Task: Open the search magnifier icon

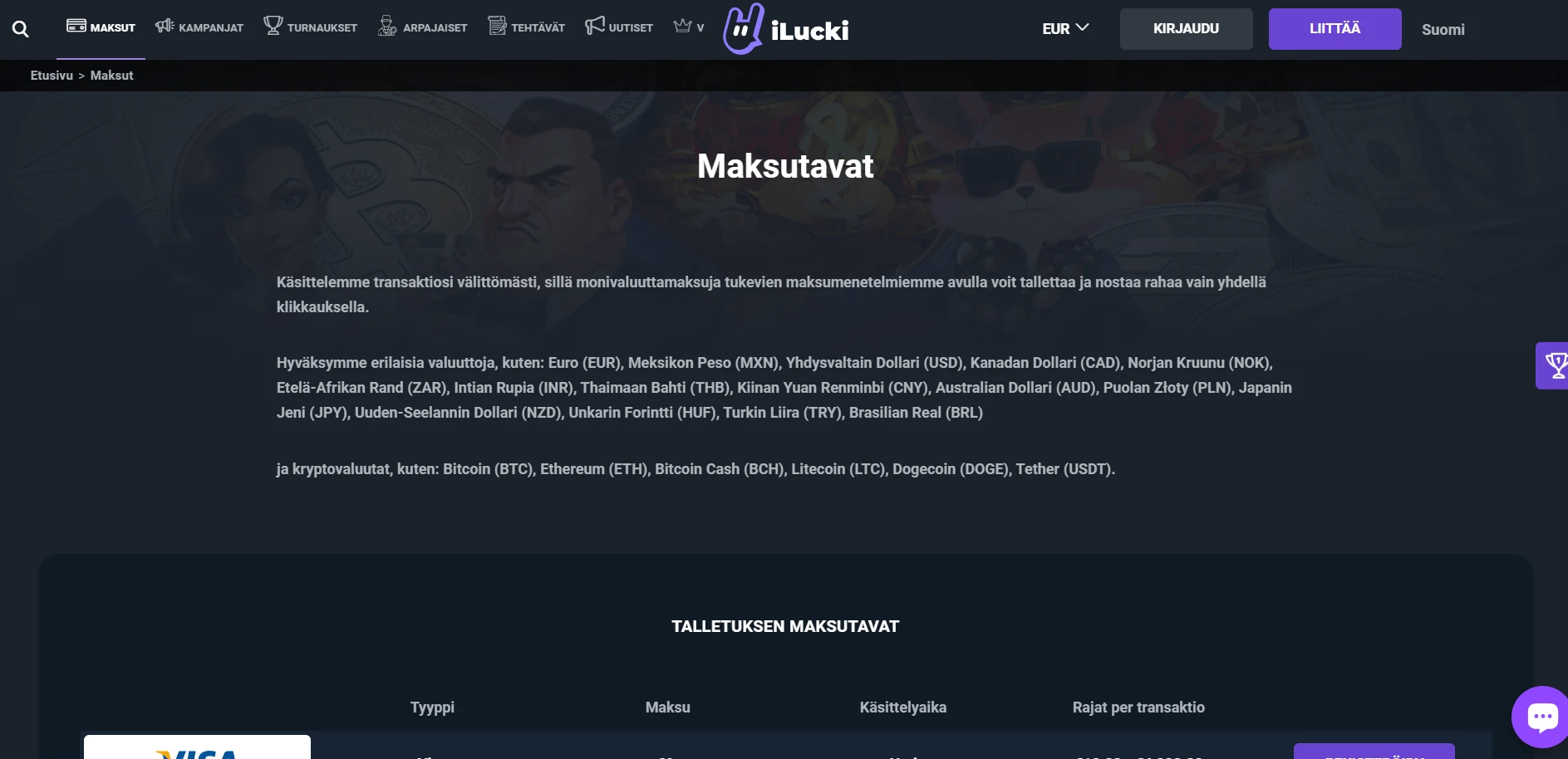Action: coord(21,29)
